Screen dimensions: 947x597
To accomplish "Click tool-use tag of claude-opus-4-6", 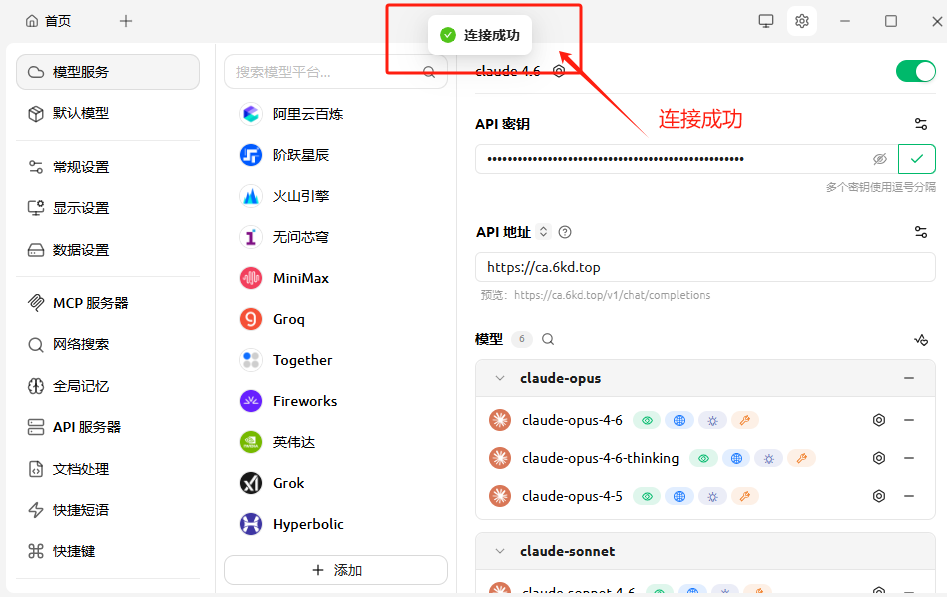I will click(x=745, y=421).
